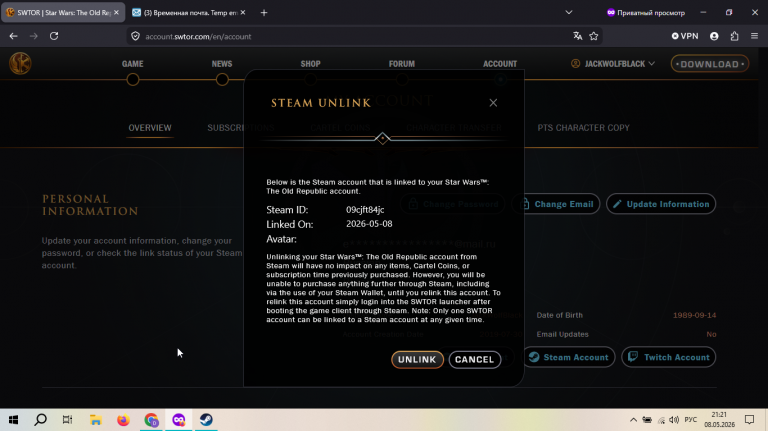This screenshot has width=768, height=431.
Task: Close the Временная почта browser tab
Action: [x=243, y=13]
